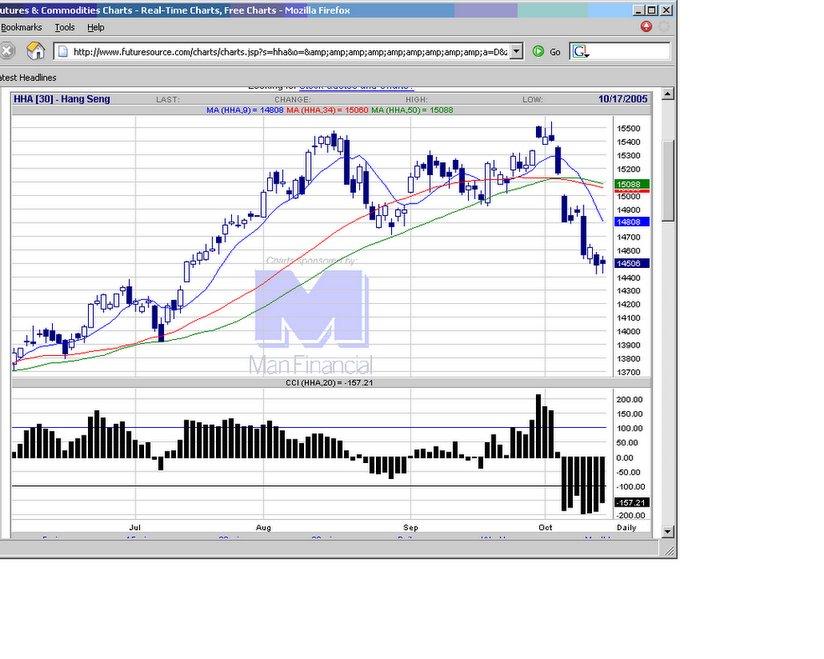
Task: Click the green 15088 price marker
Action: point(632,184)
